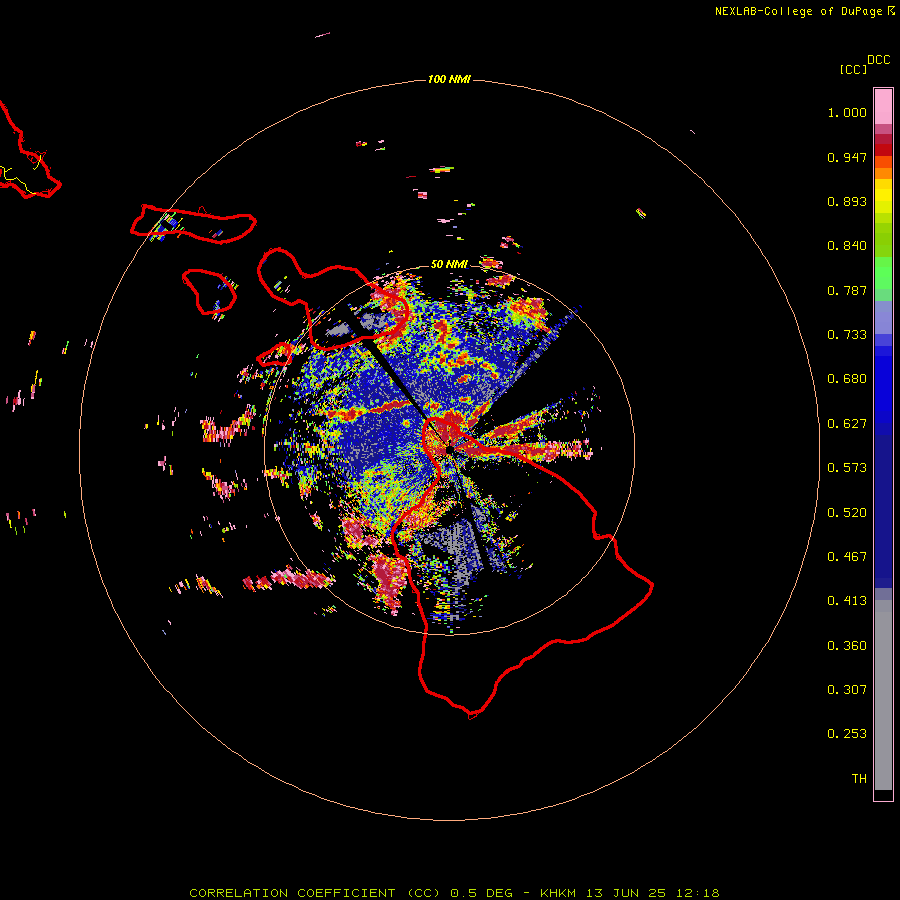The width and height of the screenshot is (900, 900).
Task: Click the 0.680 color scale value
Action: pos(847,379)
